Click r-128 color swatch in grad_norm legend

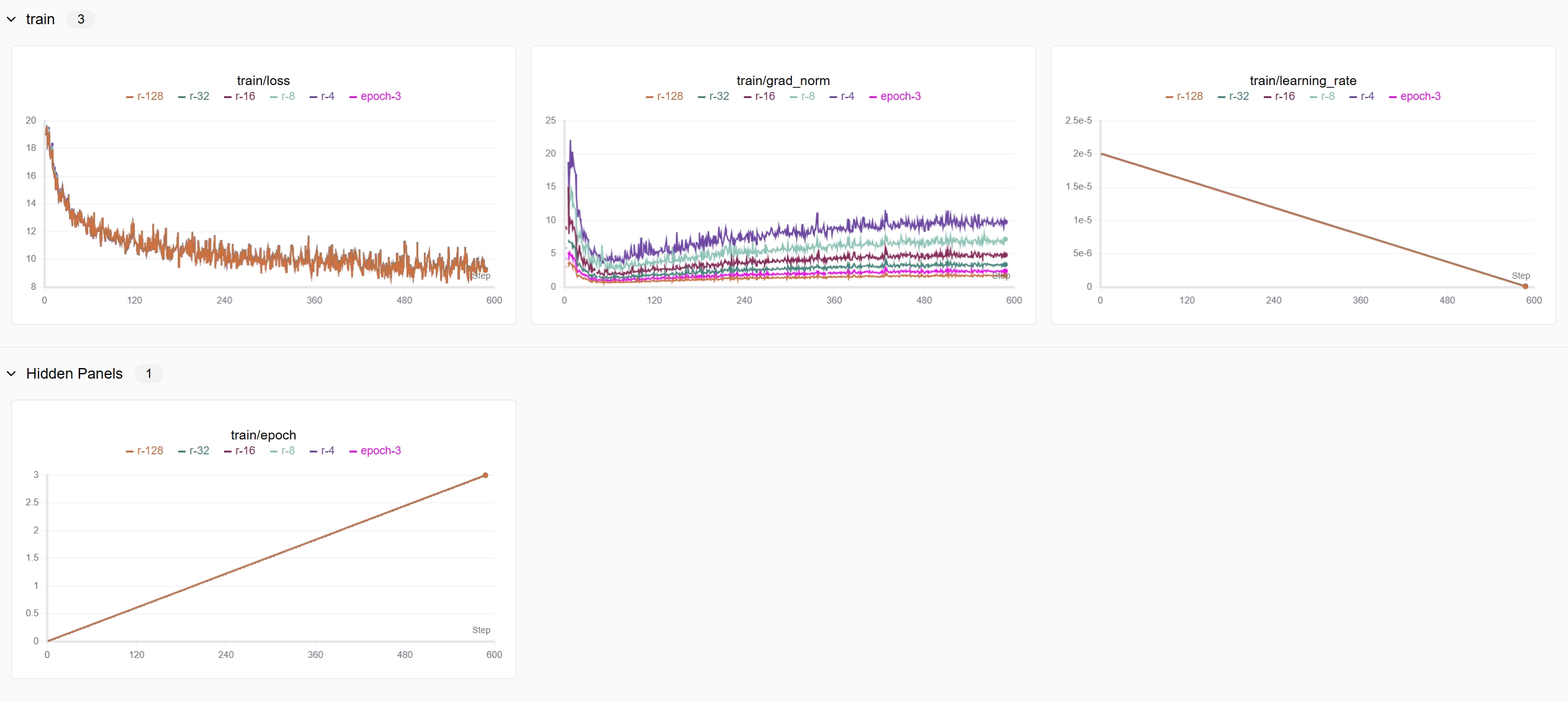649,97
